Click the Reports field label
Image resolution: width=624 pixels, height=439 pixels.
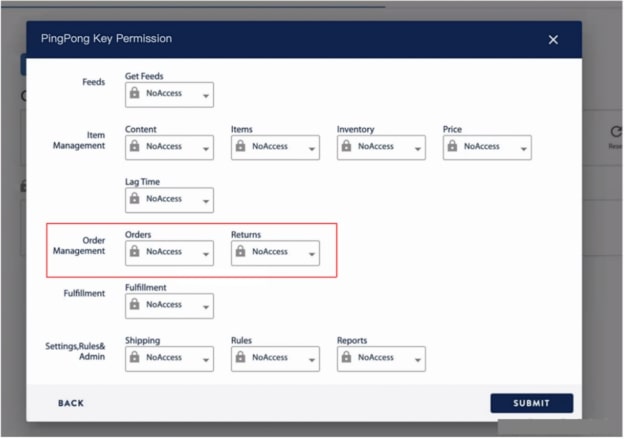point(352,341)
